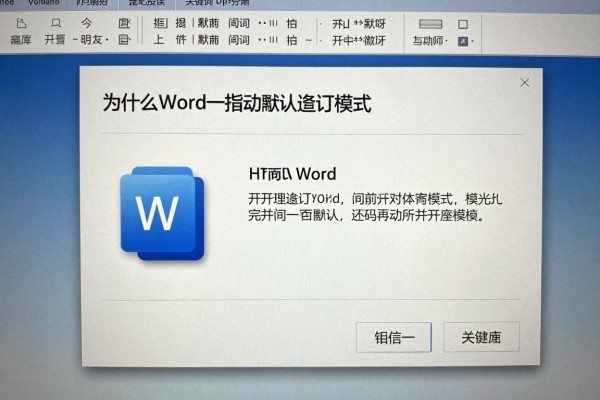Click the body line starting with 开开理逄订
Viewport: 600px width, 400px height.
pyautogui.click(x=375, y=199)
